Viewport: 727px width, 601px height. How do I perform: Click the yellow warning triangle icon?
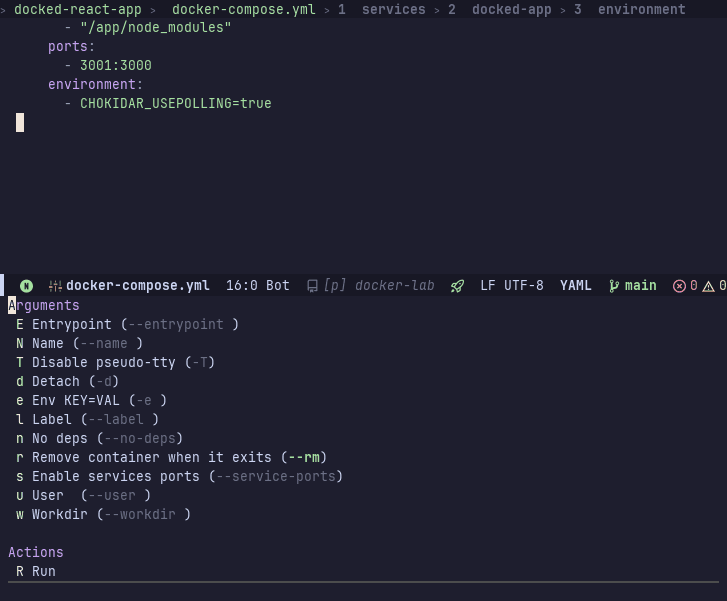(708, 286)
